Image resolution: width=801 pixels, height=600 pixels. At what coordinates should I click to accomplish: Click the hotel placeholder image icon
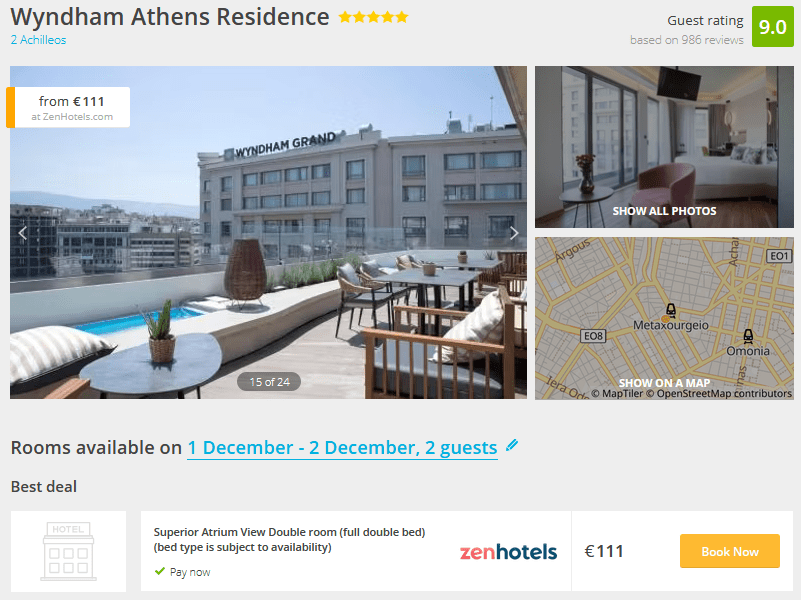click(x=68, y=551)
